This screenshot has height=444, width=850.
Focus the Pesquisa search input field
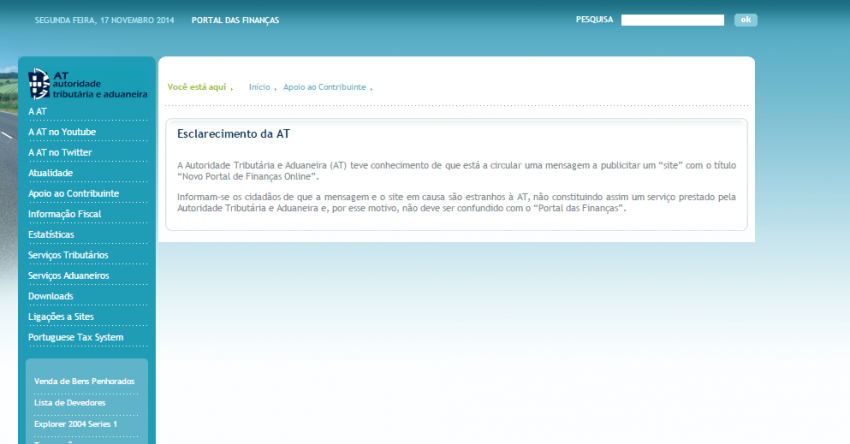click(x=671, y=20)
